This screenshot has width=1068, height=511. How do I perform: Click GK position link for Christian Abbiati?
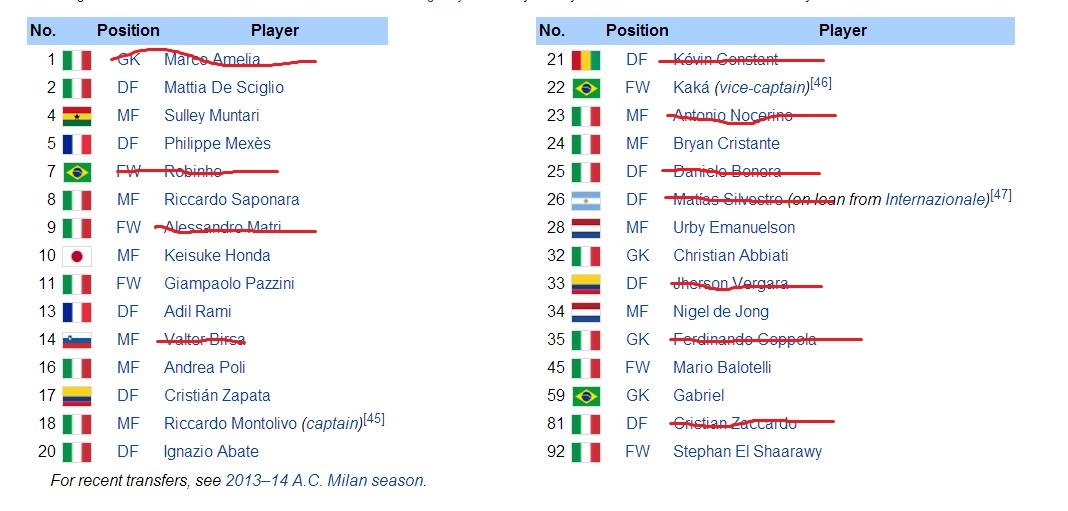point(638,256)
